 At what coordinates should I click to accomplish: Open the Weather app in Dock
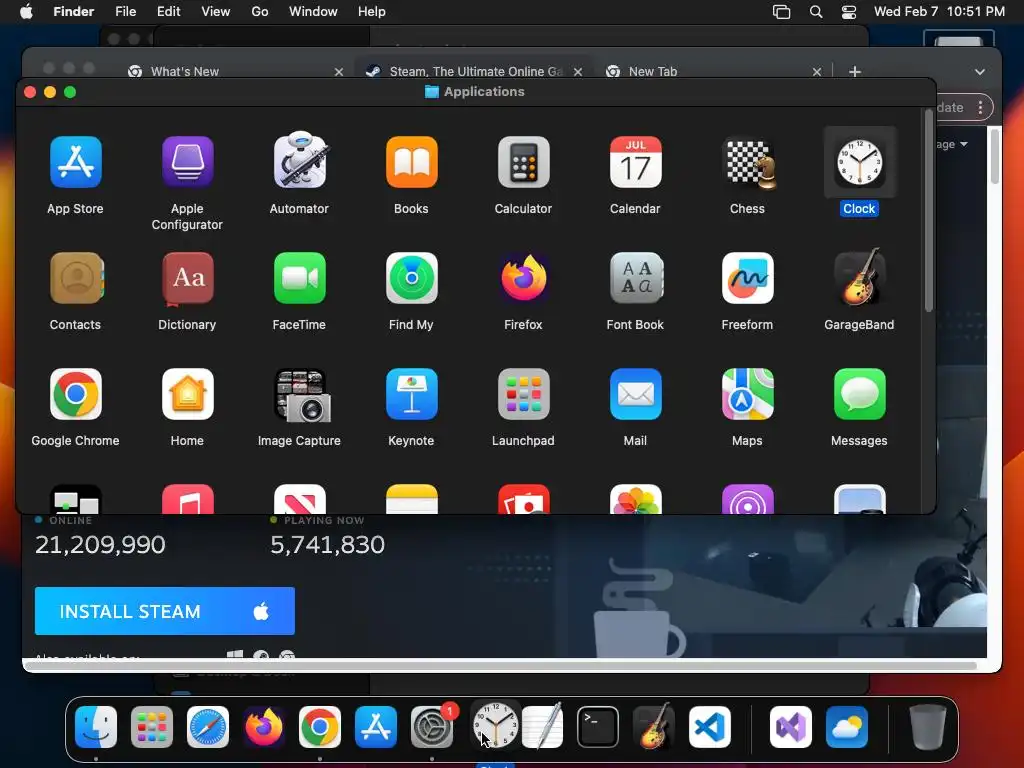[x=847, y=727]
